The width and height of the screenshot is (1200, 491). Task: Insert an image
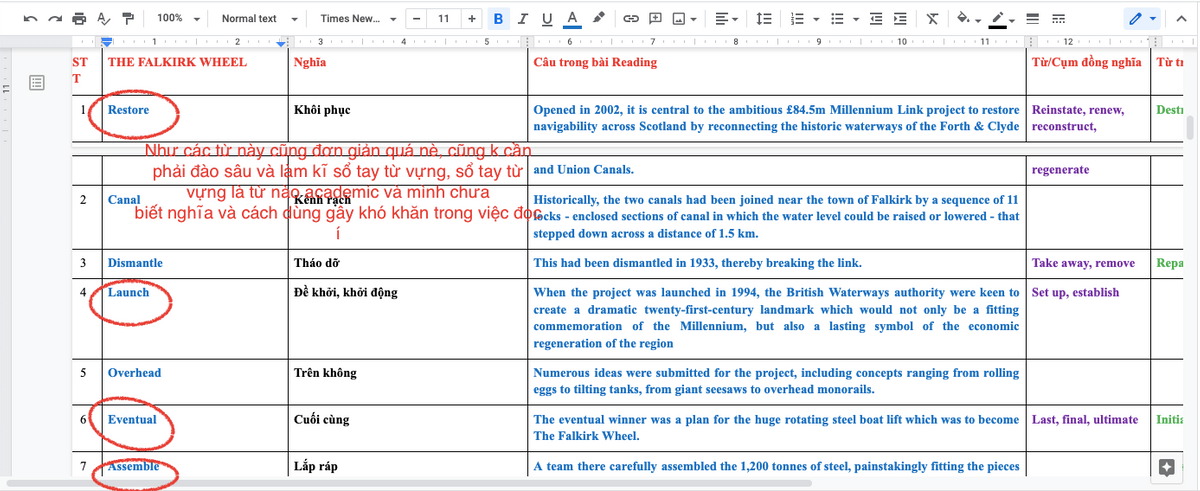(x=680, y=18)
